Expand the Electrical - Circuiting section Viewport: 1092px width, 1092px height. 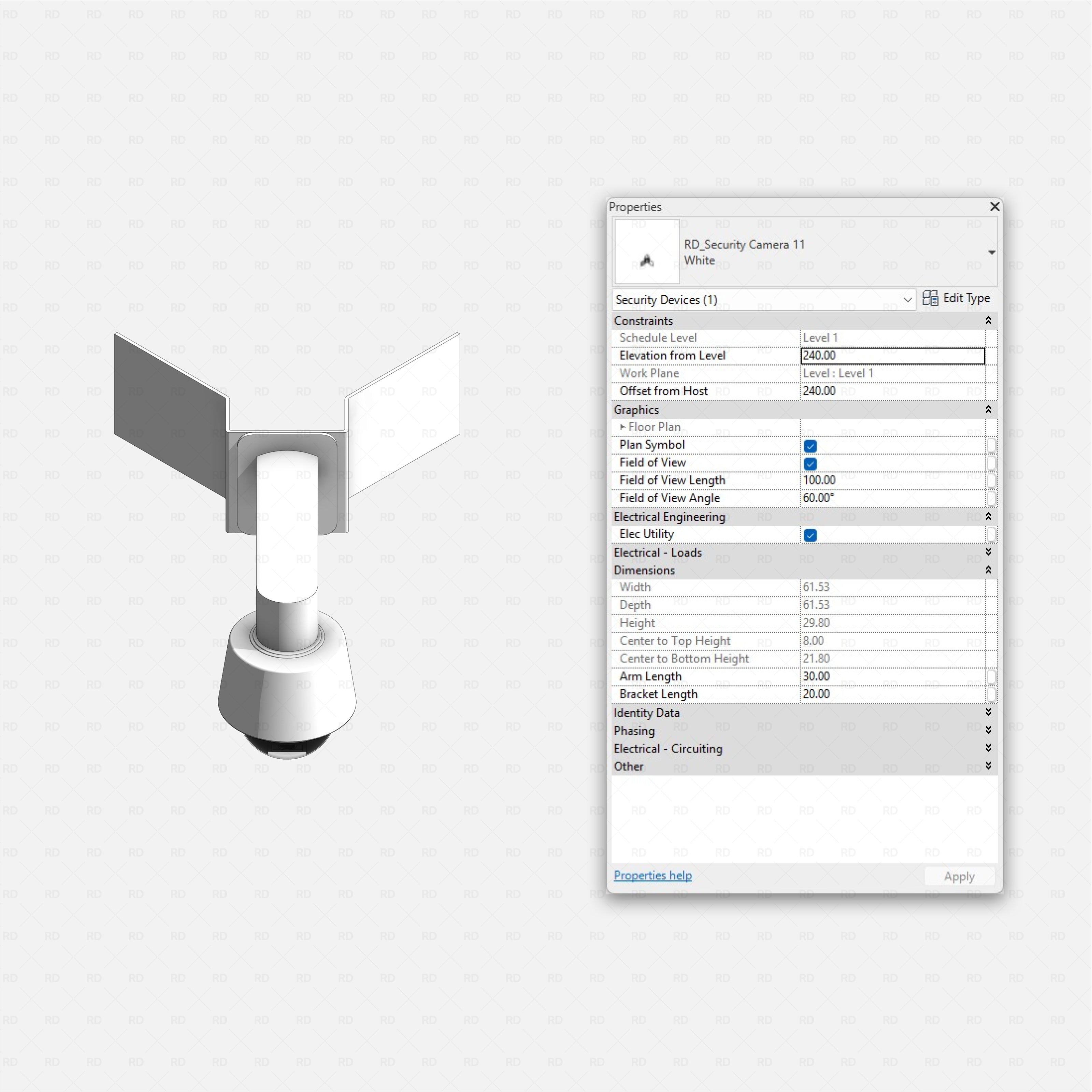point(988,748)
